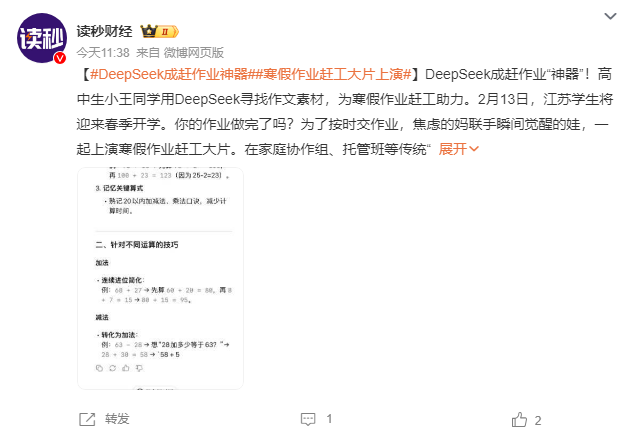Click the thumbs-up icon inside the image

[126, 368]
